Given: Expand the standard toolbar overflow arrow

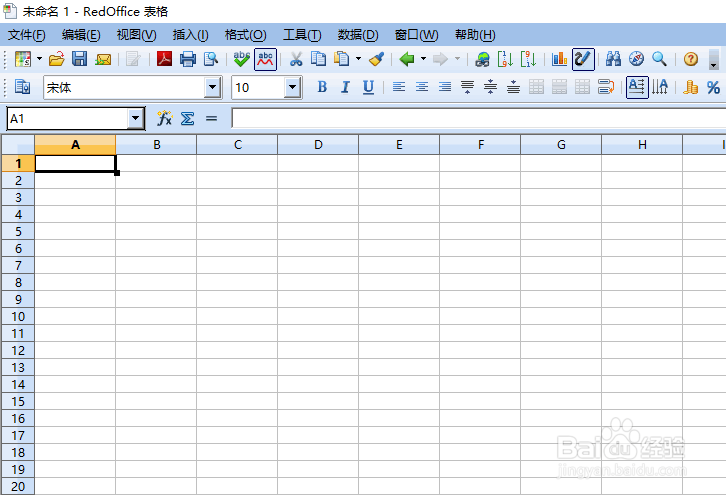Looking at the screenshot, I should point(713,60).
